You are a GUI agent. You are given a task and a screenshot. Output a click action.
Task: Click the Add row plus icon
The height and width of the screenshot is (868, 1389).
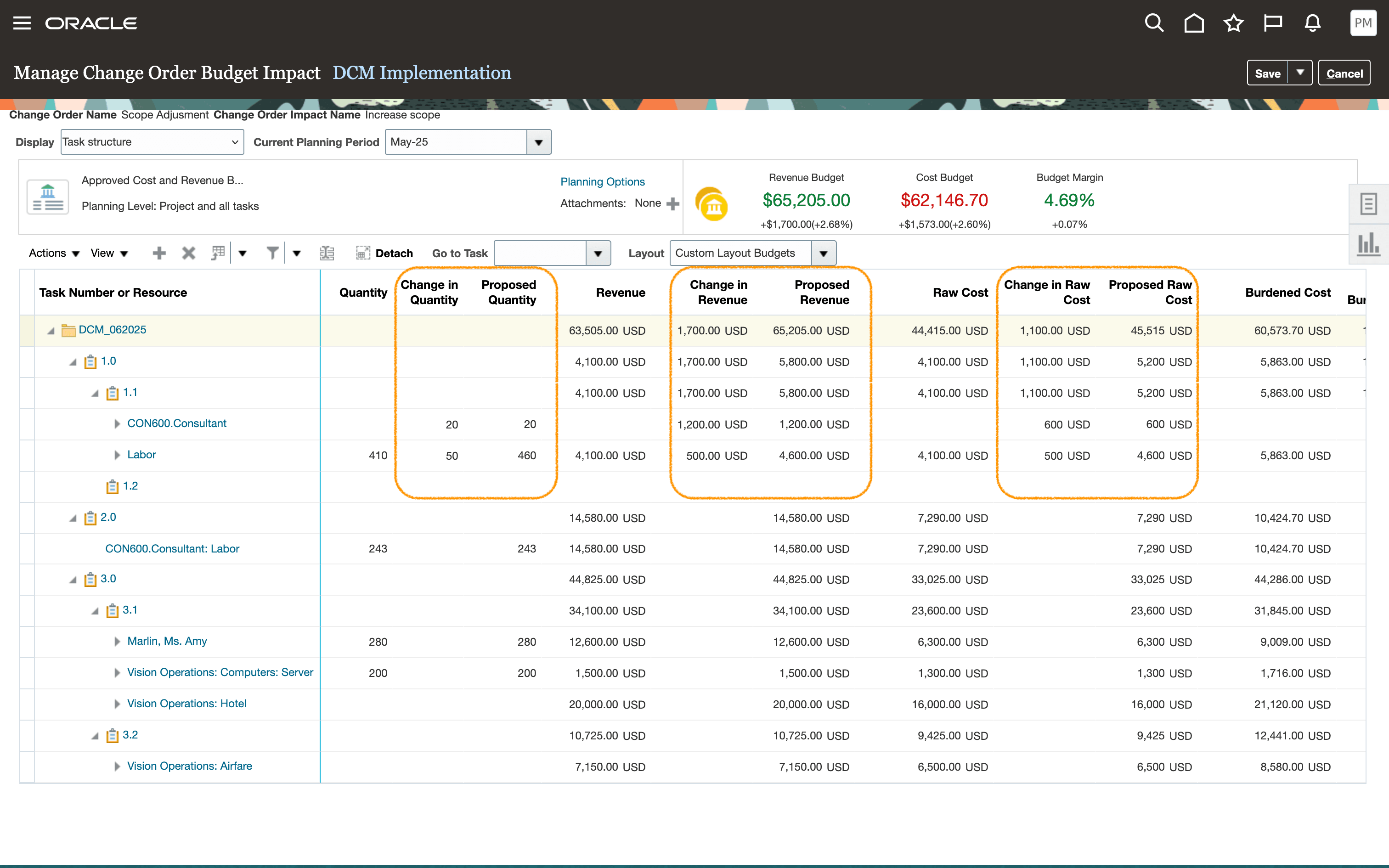tap(159, 253)
